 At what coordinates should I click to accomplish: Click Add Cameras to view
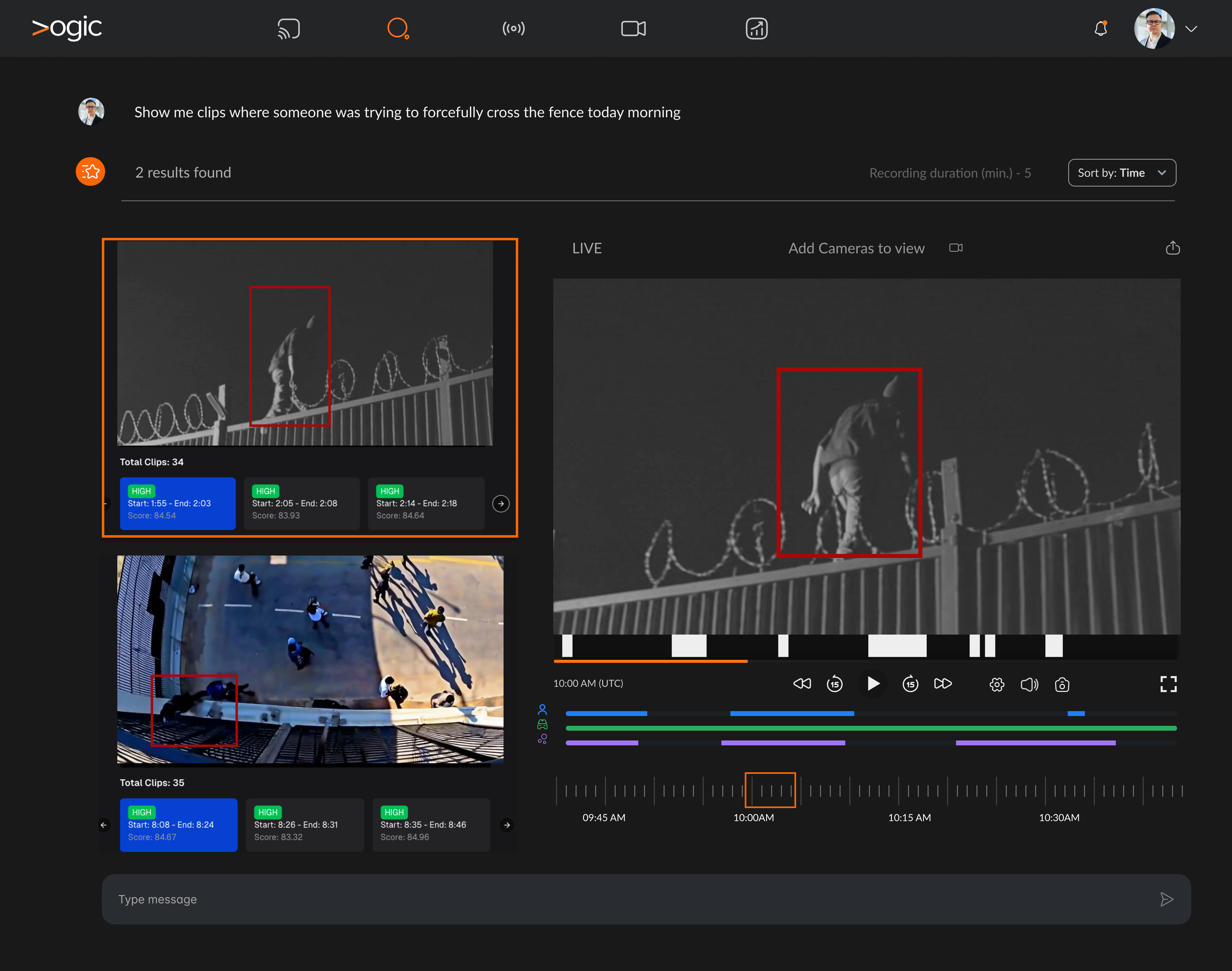[856, 248]
